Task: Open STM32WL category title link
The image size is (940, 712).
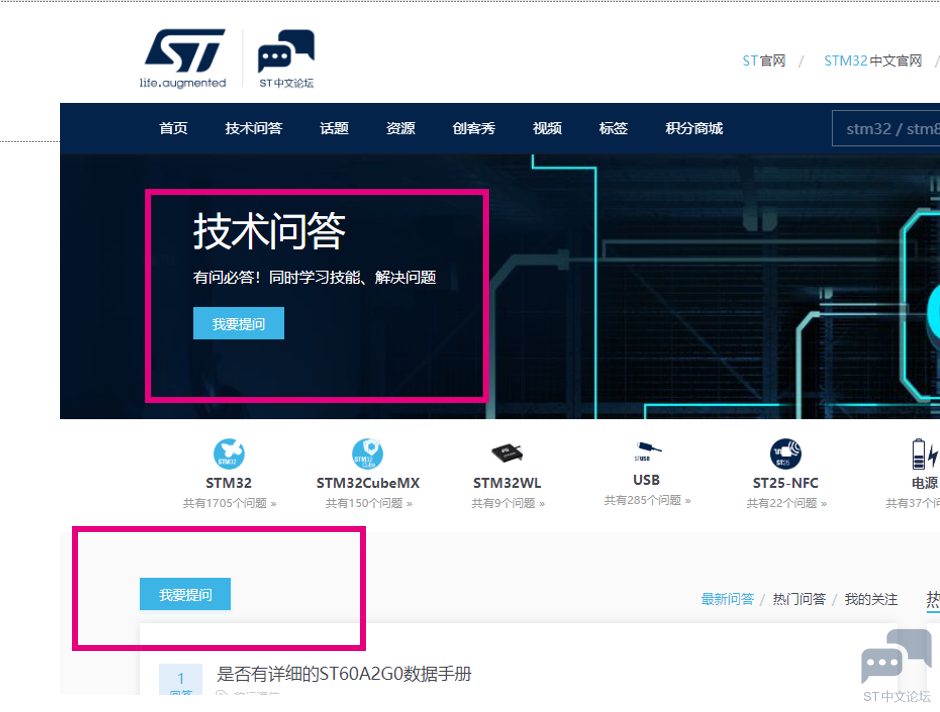Action: (507, 483)
